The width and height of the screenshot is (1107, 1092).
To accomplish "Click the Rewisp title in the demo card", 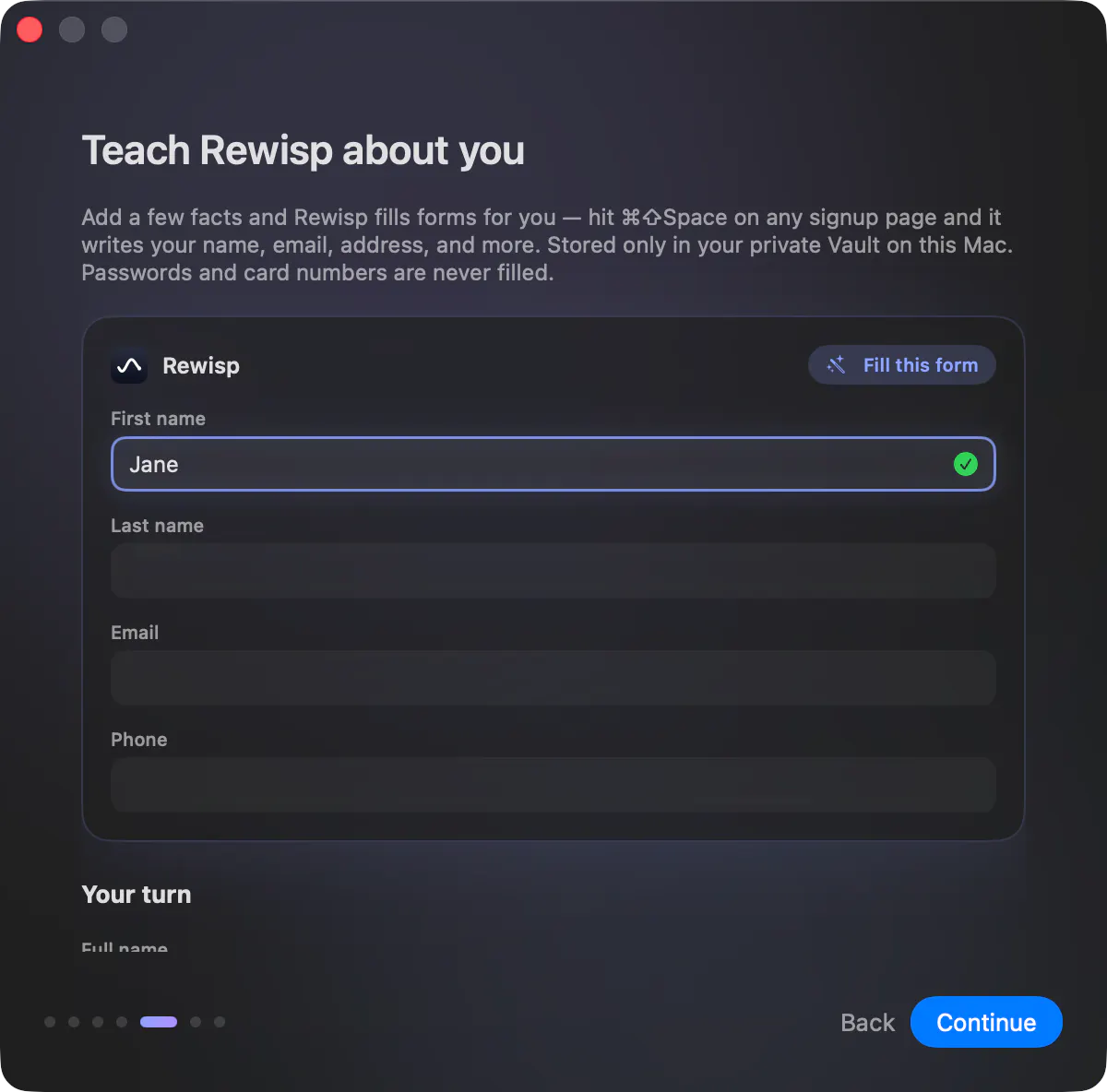I will tap(201, 366).
